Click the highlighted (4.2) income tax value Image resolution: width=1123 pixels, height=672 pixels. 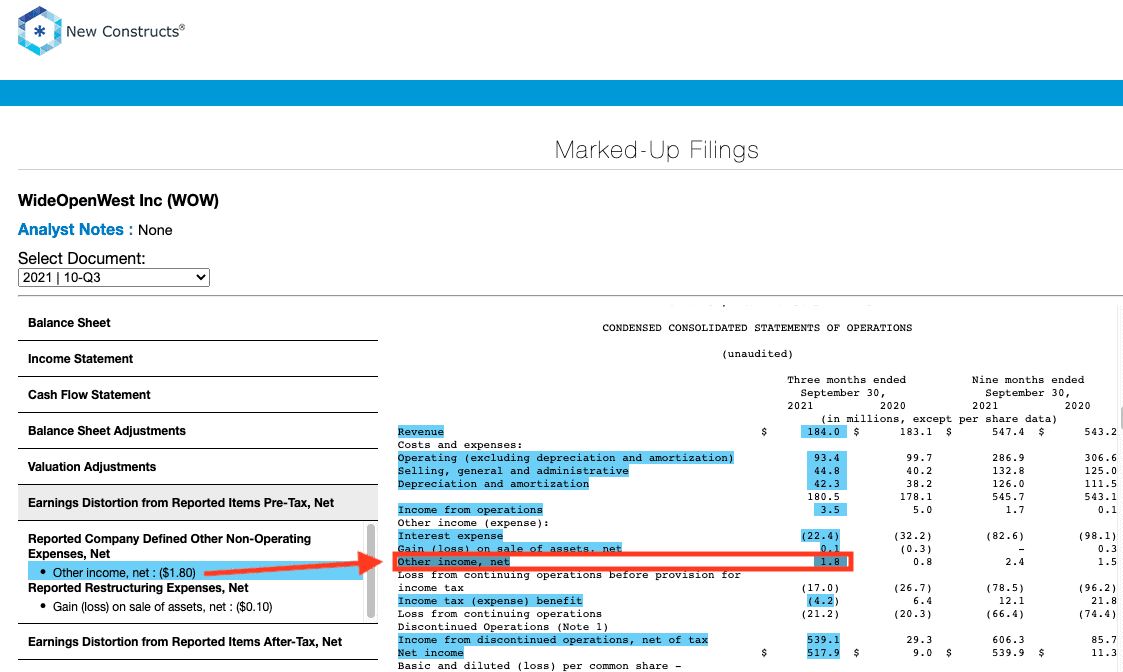tap(823, 600)
